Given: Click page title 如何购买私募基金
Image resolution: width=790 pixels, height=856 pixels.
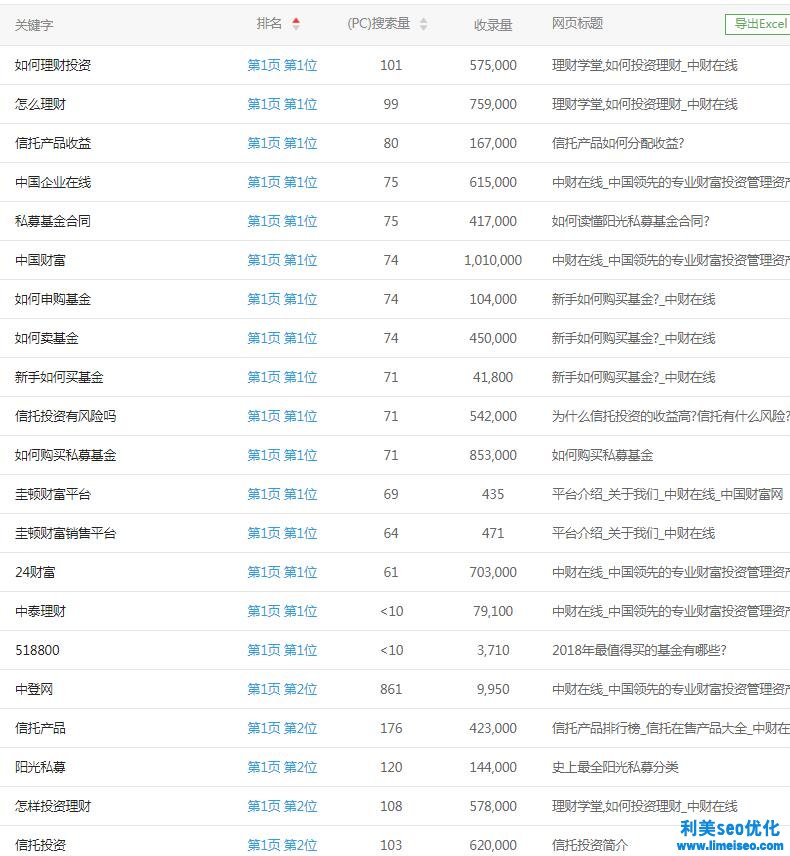Looking at the screenshot, I should pos(602,455).
